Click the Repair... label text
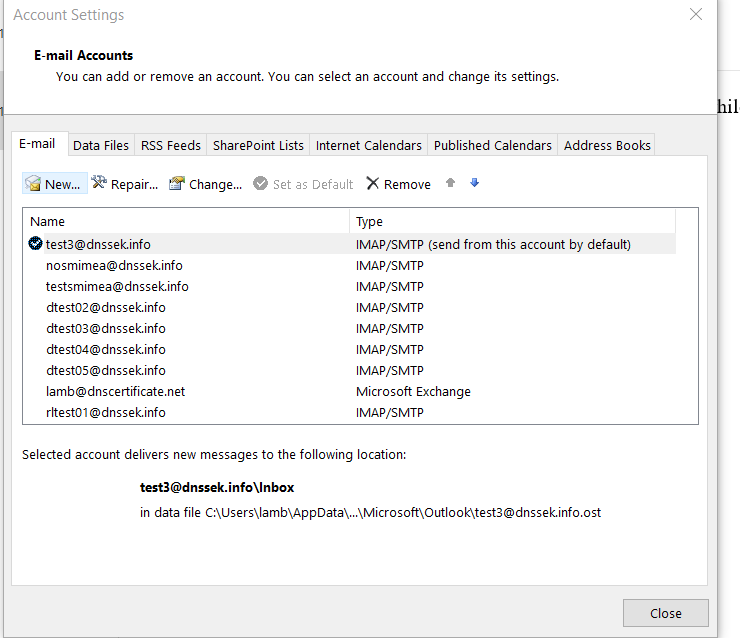Image resolution: width=740 pixels, height=638 pixels. coord(135,185)
